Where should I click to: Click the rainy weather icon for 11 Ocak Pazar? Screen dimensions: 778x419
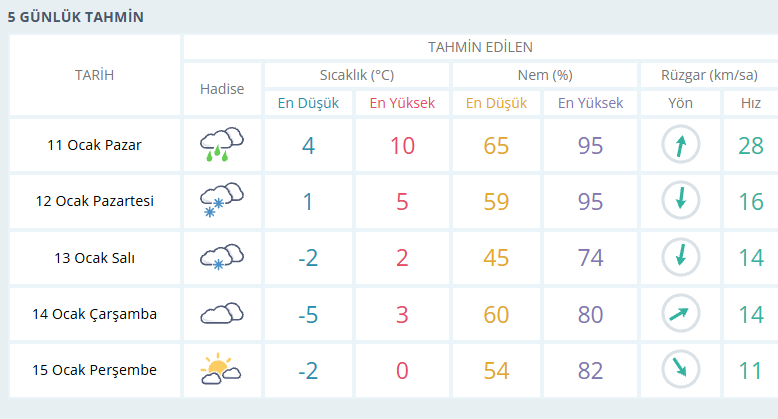coord(222,145)
